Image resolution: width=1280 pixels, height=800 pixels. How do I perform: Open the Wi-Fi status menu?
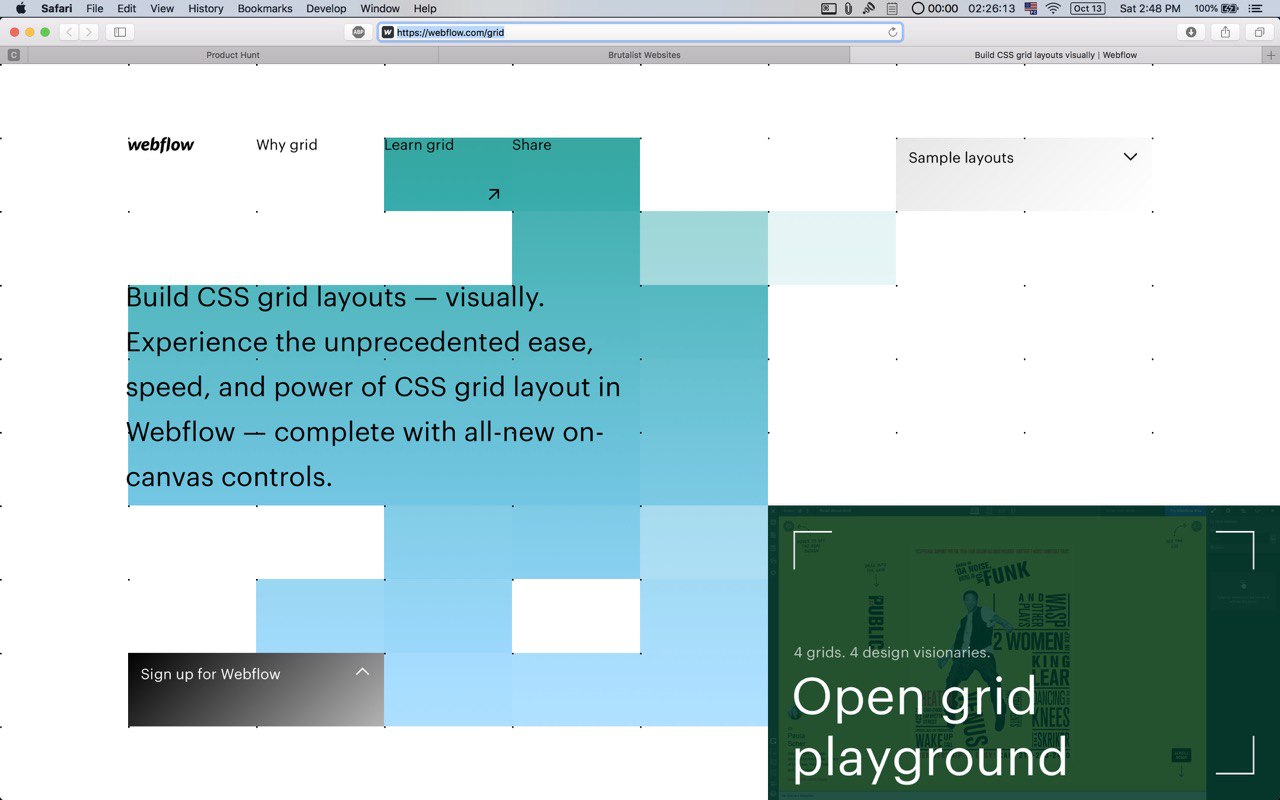point(1053,8)
